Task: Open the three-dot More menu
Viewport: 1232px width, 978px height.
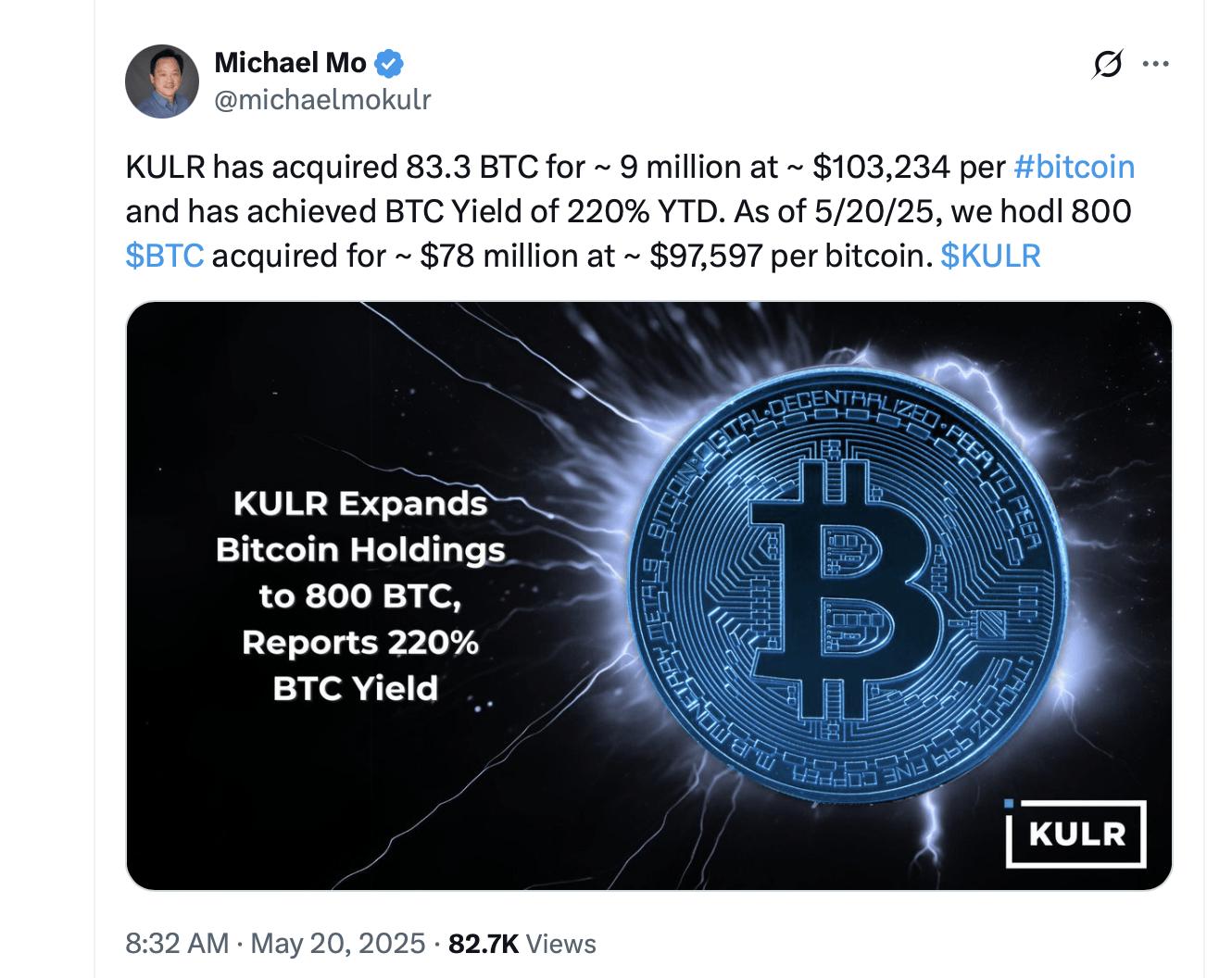Action: tap(1156, 65)
